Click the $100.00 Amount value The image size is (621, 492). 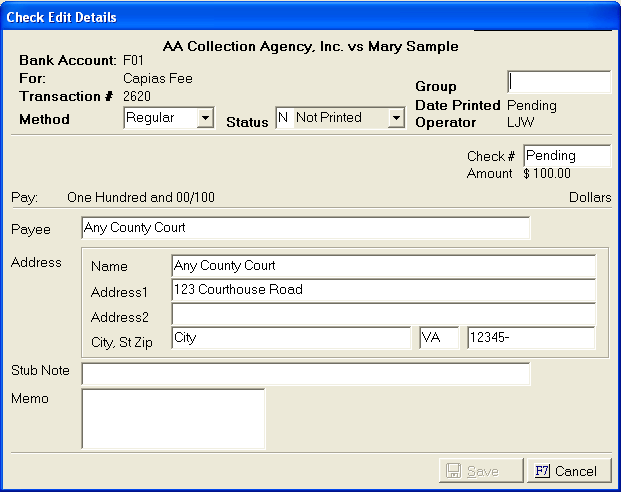pyautogui.click(x=548, y=174)
